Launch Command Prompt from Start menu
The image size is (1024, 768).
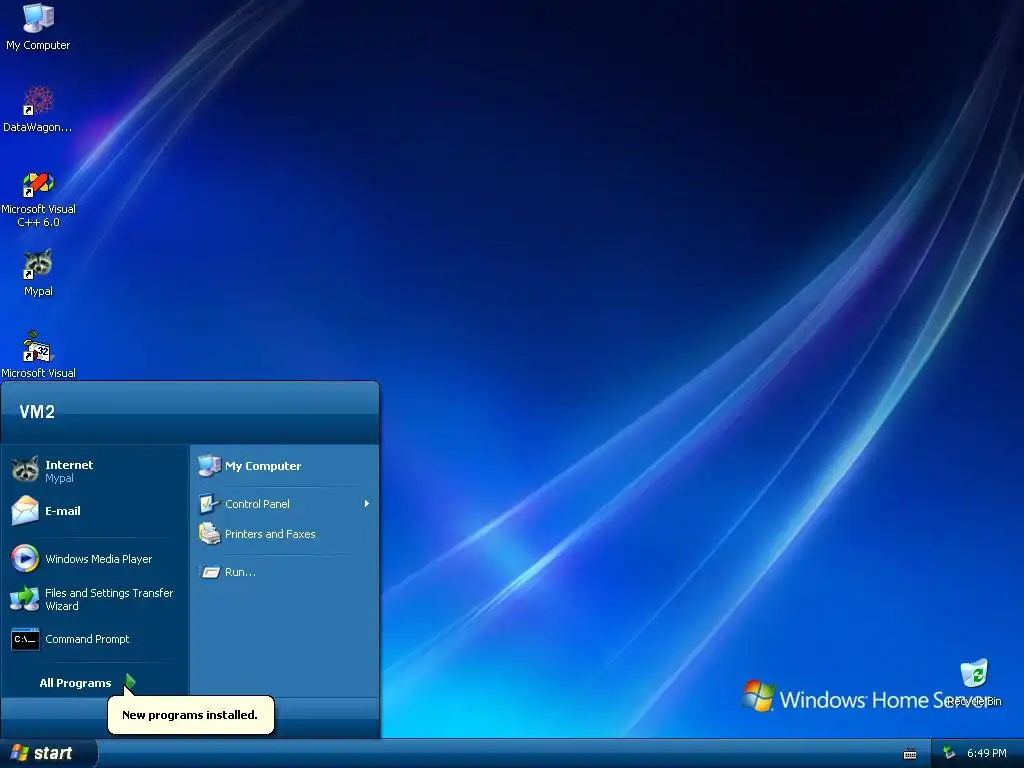click(x=95, y=639)
